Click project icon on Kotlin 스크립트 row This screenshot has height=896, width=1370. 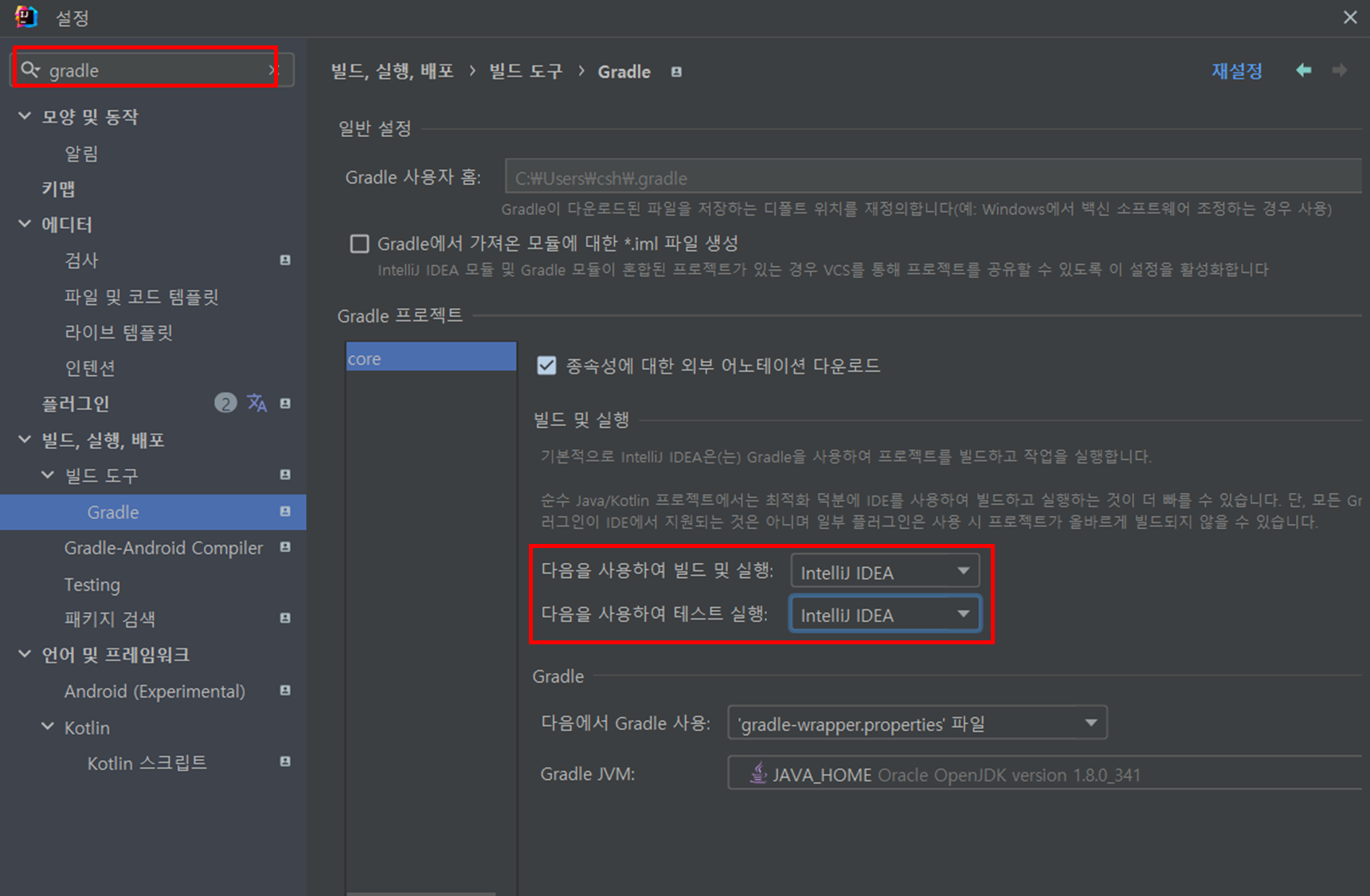tap(285, 761)
